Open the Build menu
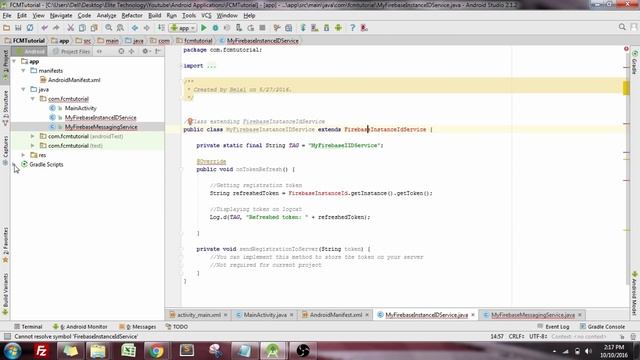Screen dimensions: 640x360 click(154, 16)
